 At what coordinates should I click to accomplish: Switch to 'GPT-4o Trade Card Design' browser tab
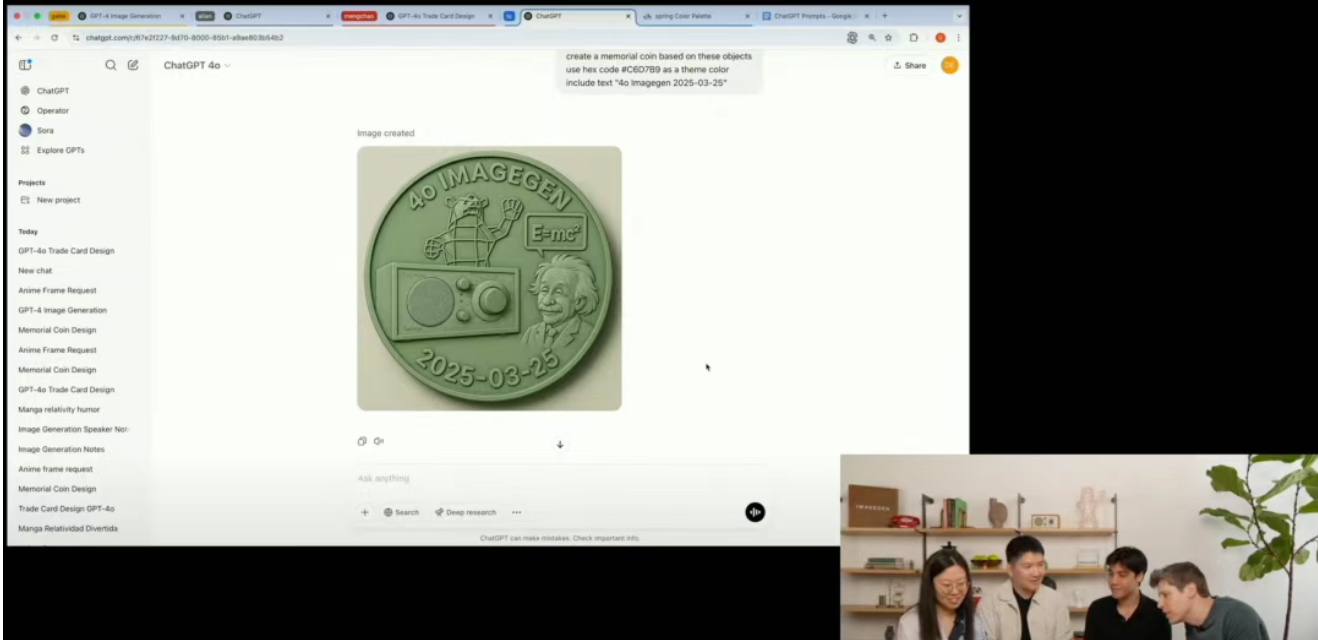pyautogui.click(x=437, y=16)
